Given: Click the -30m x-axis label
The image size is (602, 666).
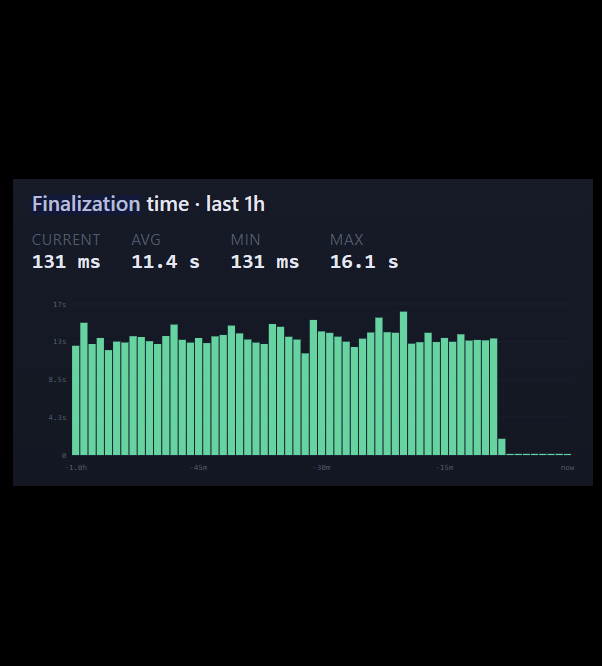Looking at the screenshot, I should coord(322,468).
